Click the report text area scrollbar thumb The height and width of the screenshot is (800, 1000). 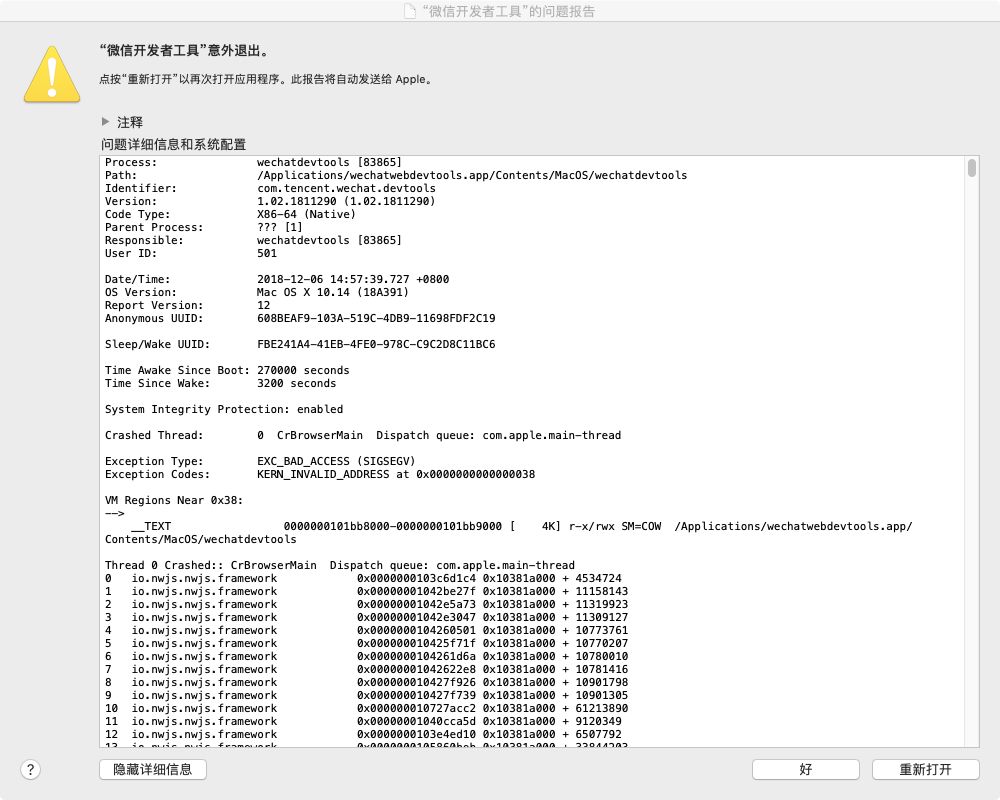(971, 168)
